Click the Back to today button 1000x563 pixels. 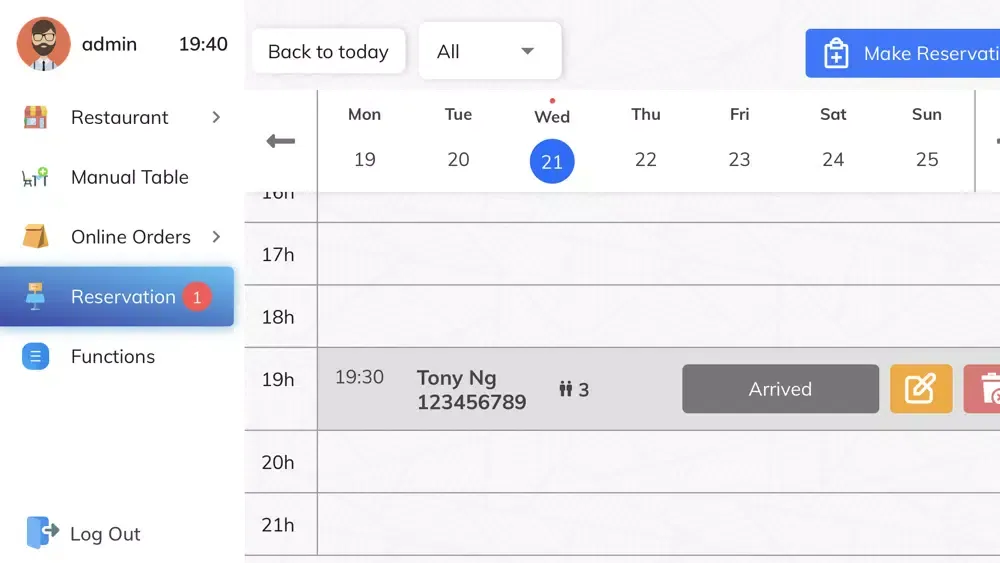328,52
